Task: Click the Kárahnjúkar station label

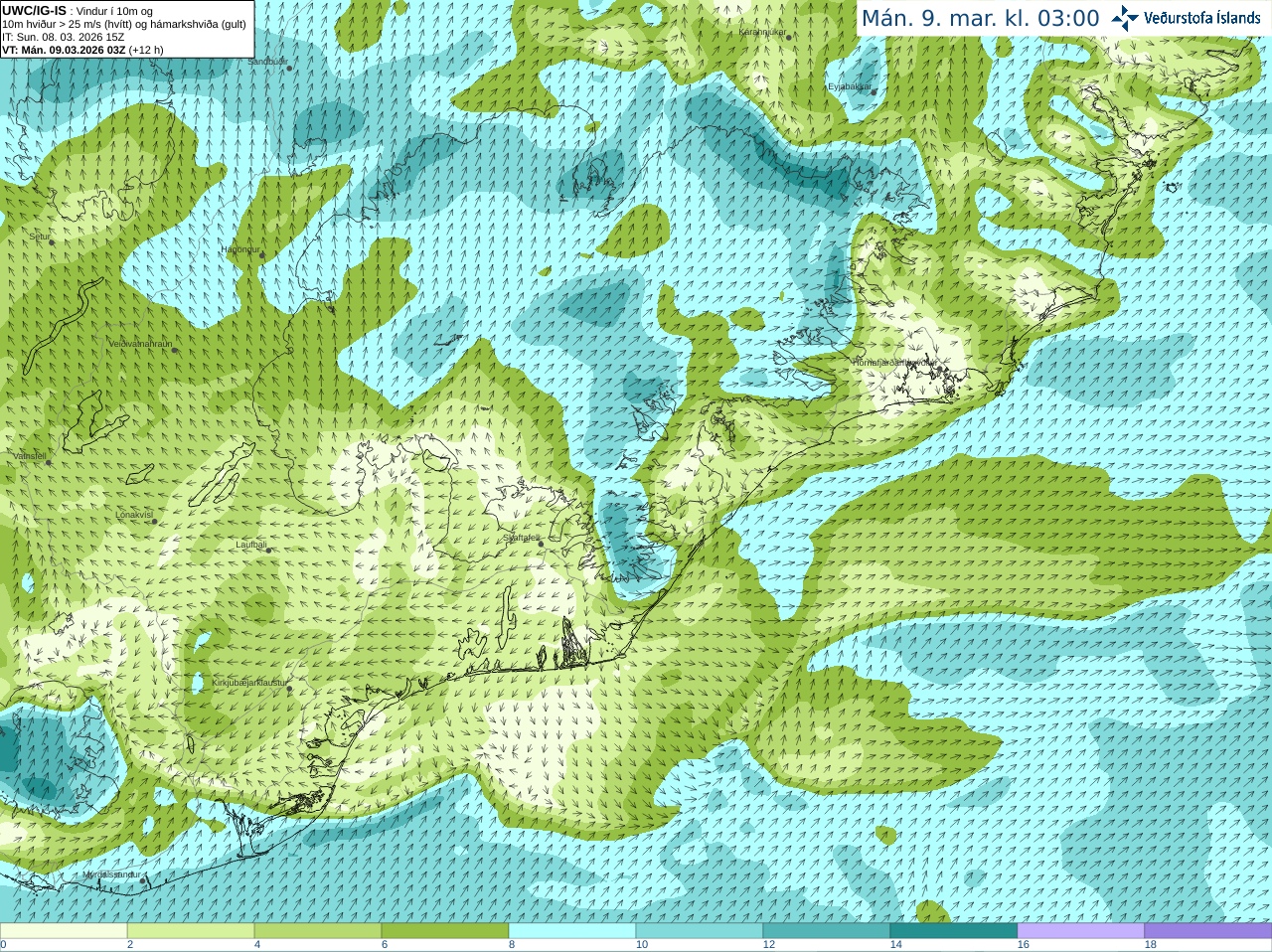Action: [762, 32]
